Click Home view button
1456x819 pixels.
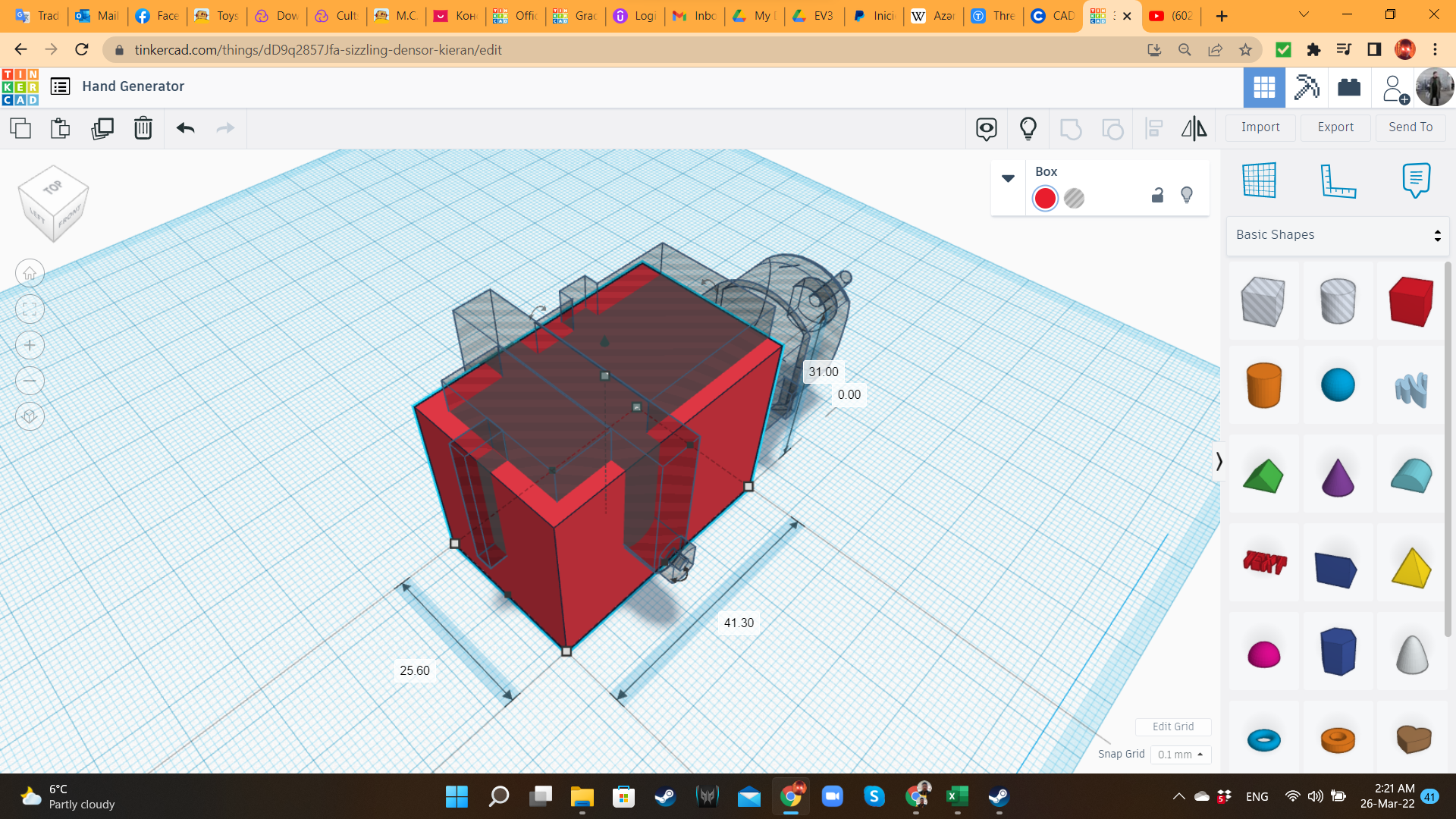(30, 273)
